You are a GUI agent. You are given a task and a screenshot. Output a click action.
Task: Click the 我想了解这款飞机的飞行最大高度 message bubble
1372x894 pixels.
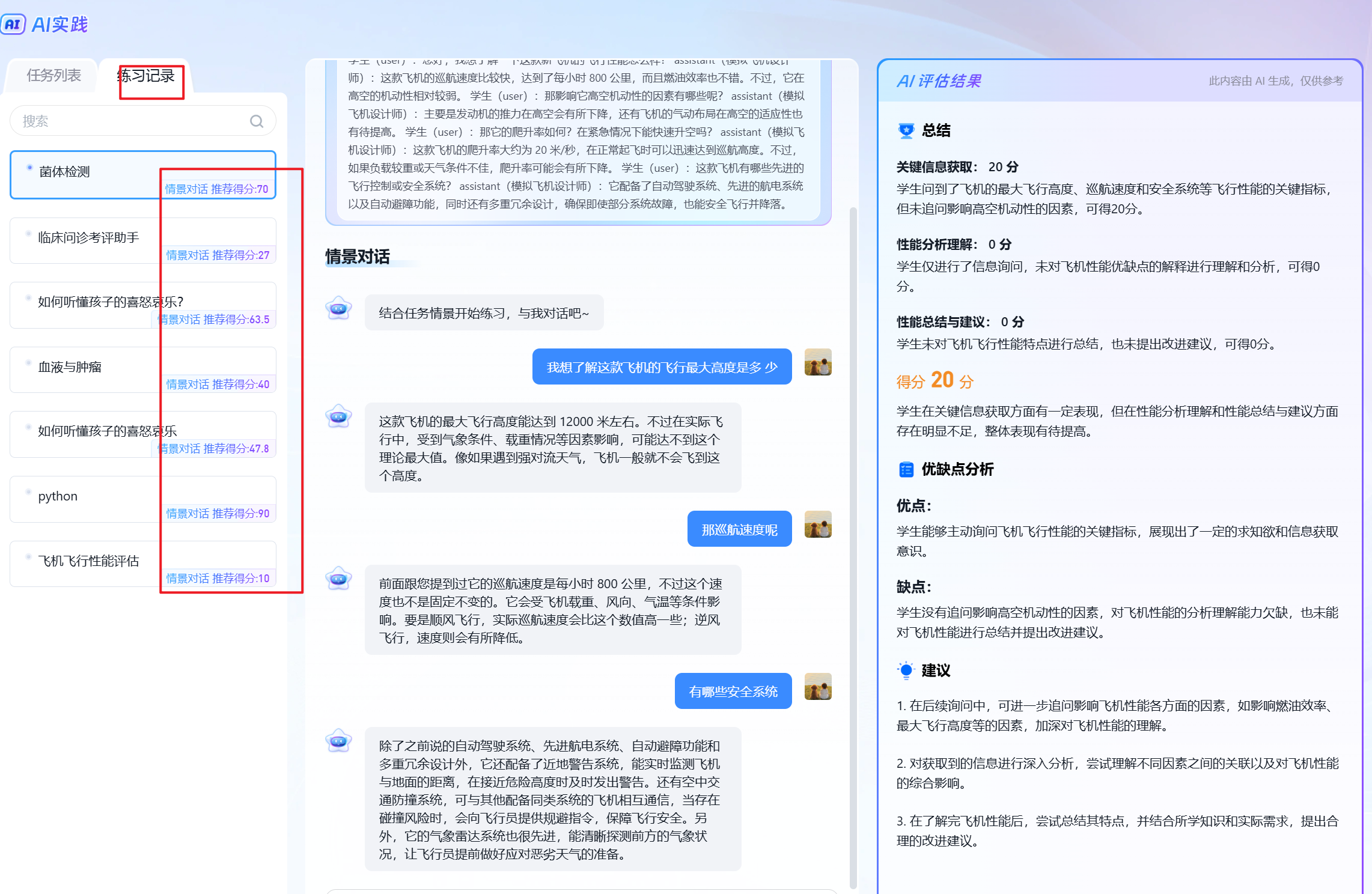662,367
